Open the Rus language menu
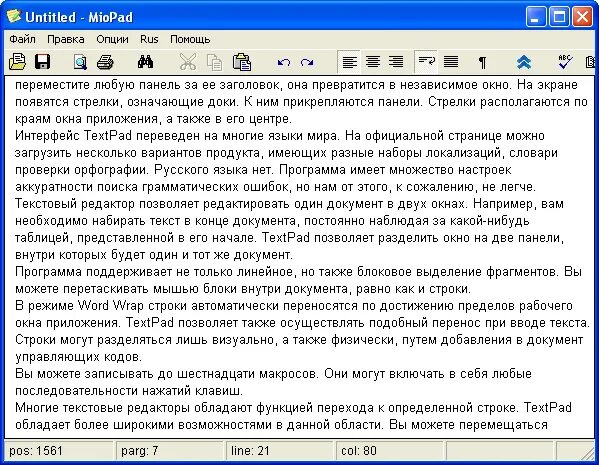The width and height of the screenshot is (599, 465). [x=149, y=39]
